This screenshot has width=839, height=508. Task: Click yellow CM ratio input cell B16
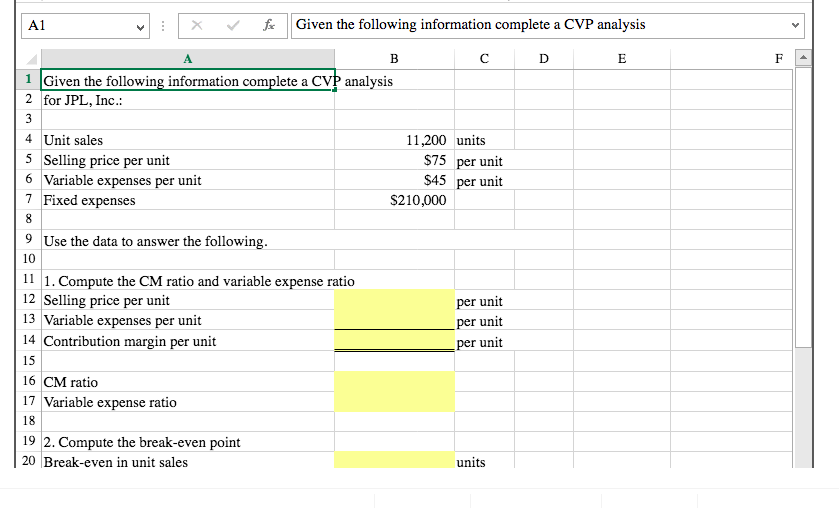pyautogui.click(x=394, y=382)
